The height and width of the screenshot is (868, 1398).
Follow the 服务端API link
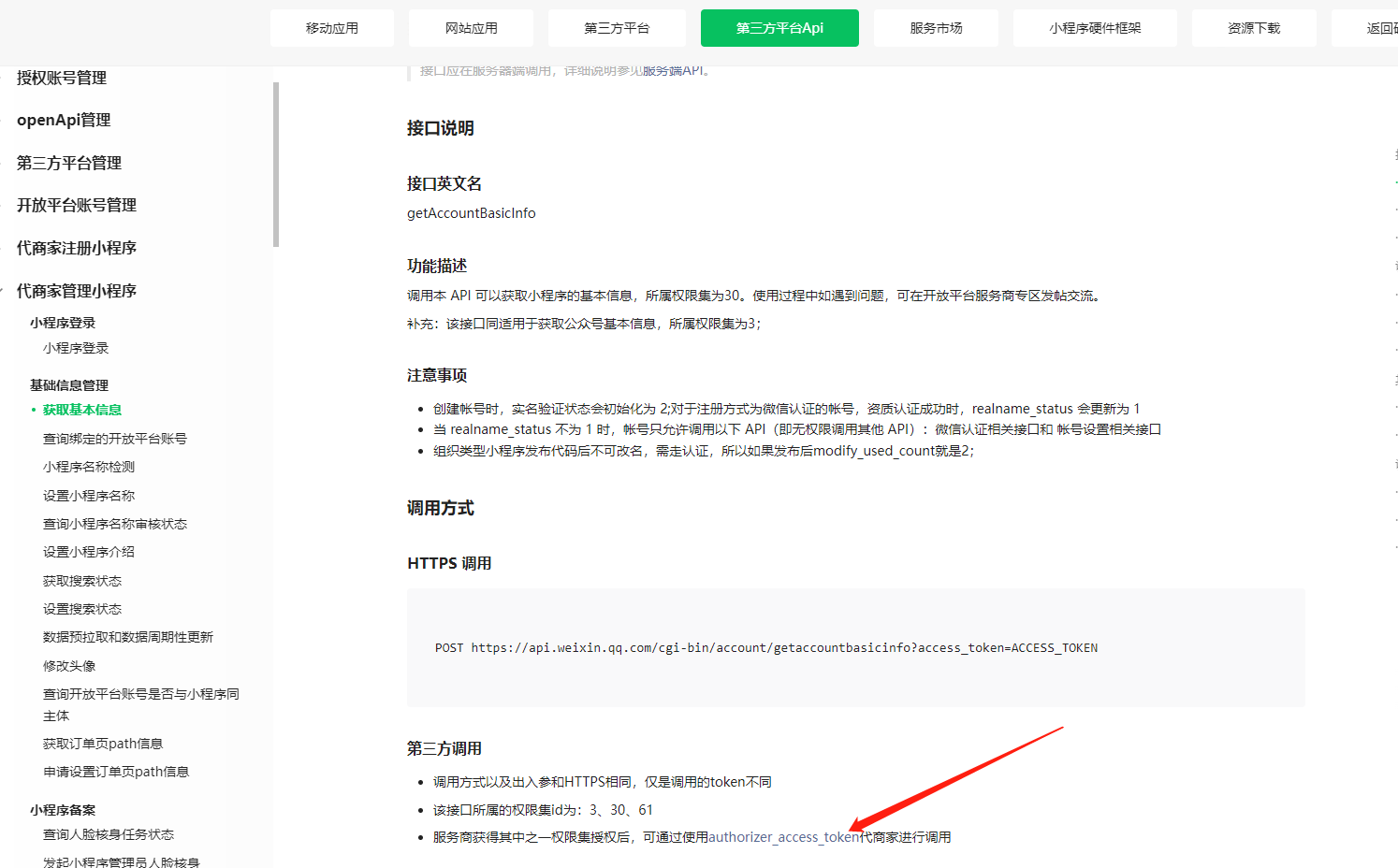[x=672, y=70]
